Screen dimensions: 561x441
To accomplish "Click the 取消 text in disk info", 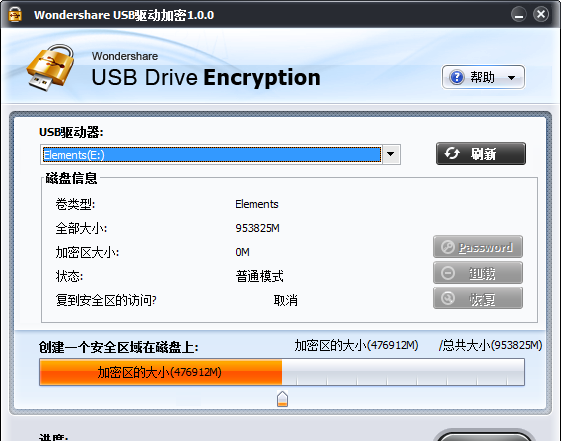I will point(286,300).
